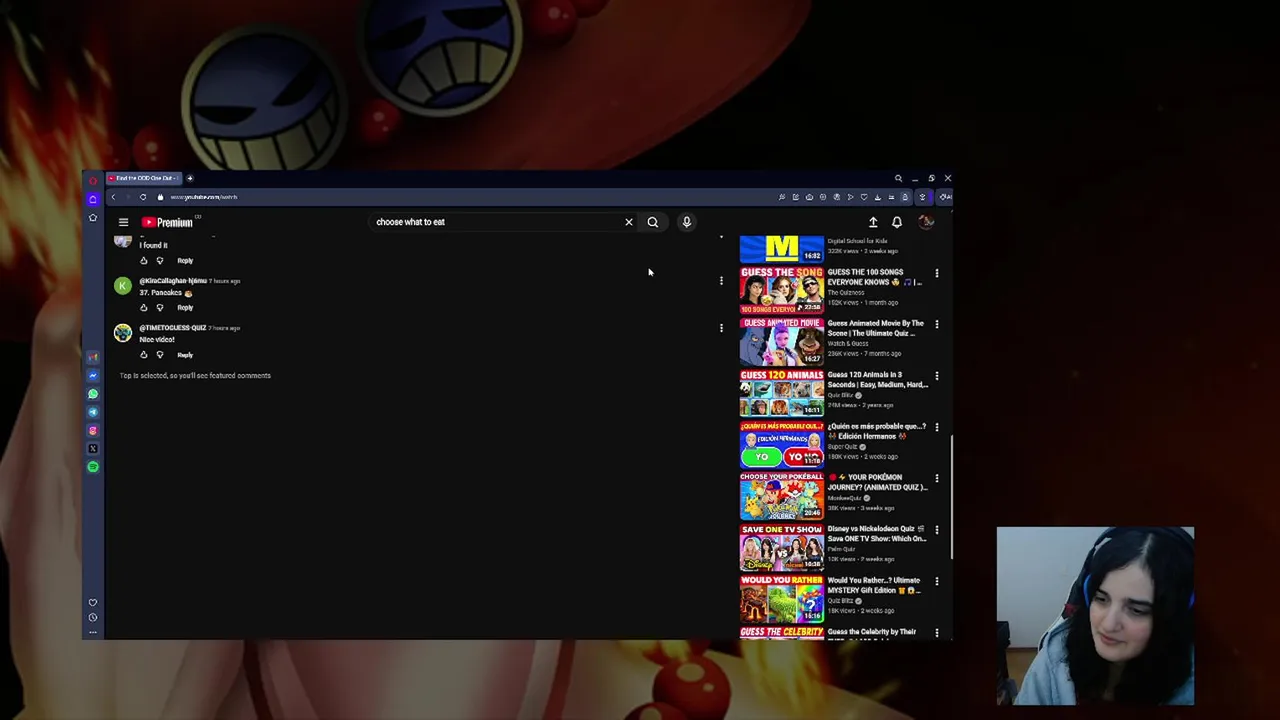Dislike the '37. Pancakes' comment

click(160, 307)
